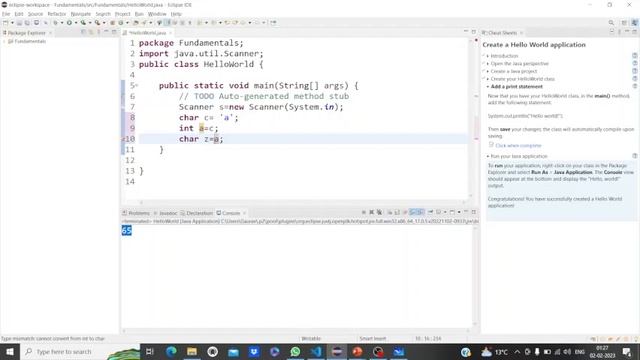Expand the Fundamentals project tree node

tap(4, 41)
